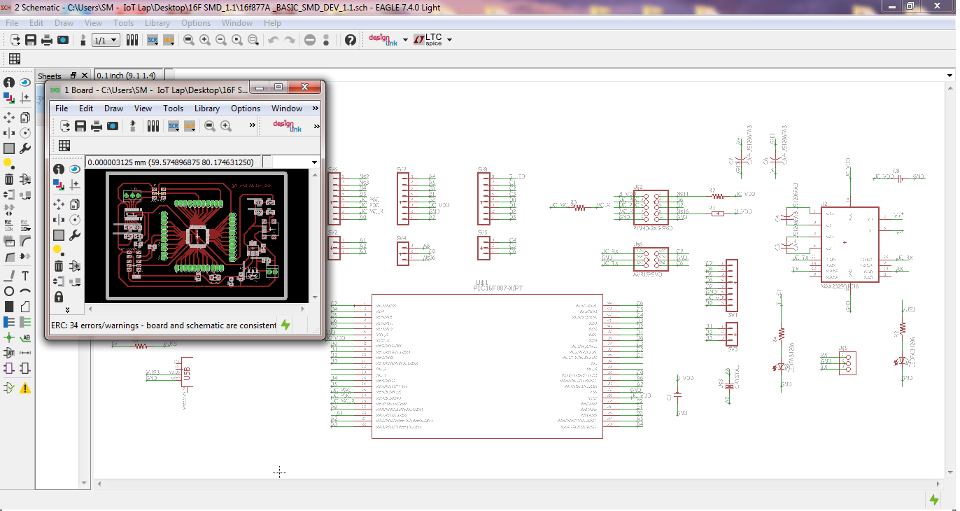The image size is (960, 511).
Task: Click Zoom select icon in Schematic toolbar
Action: [x=253, y=40]
